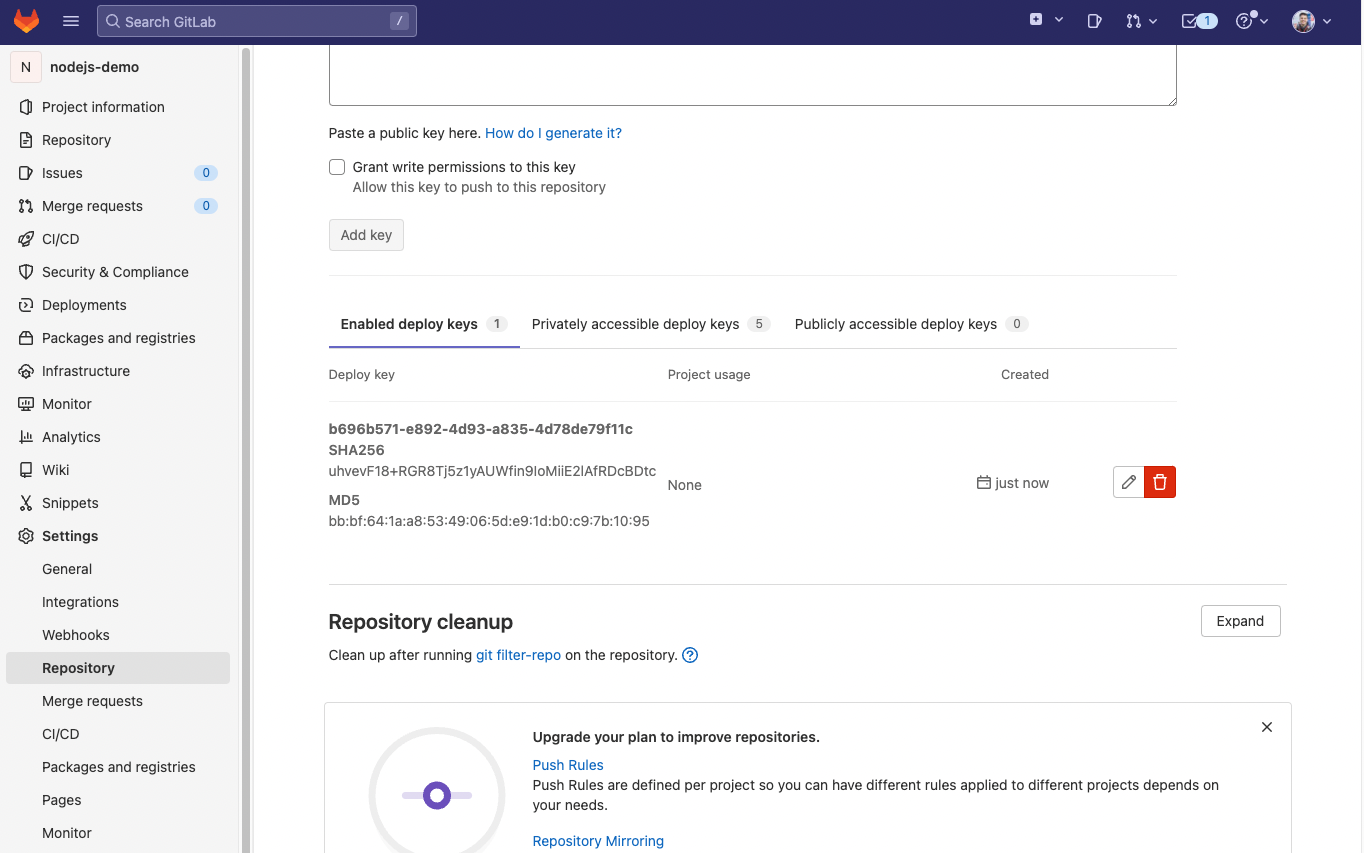Switch to Publicly accessible deploy keys tab

895,324
